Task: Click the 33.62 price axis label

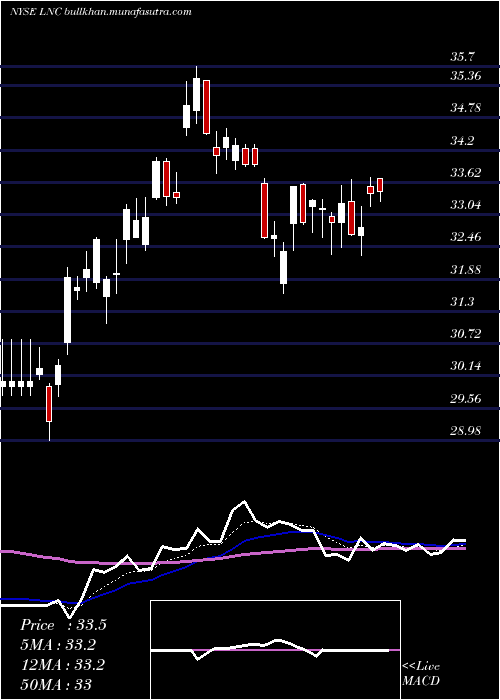Action: point(465,172)
